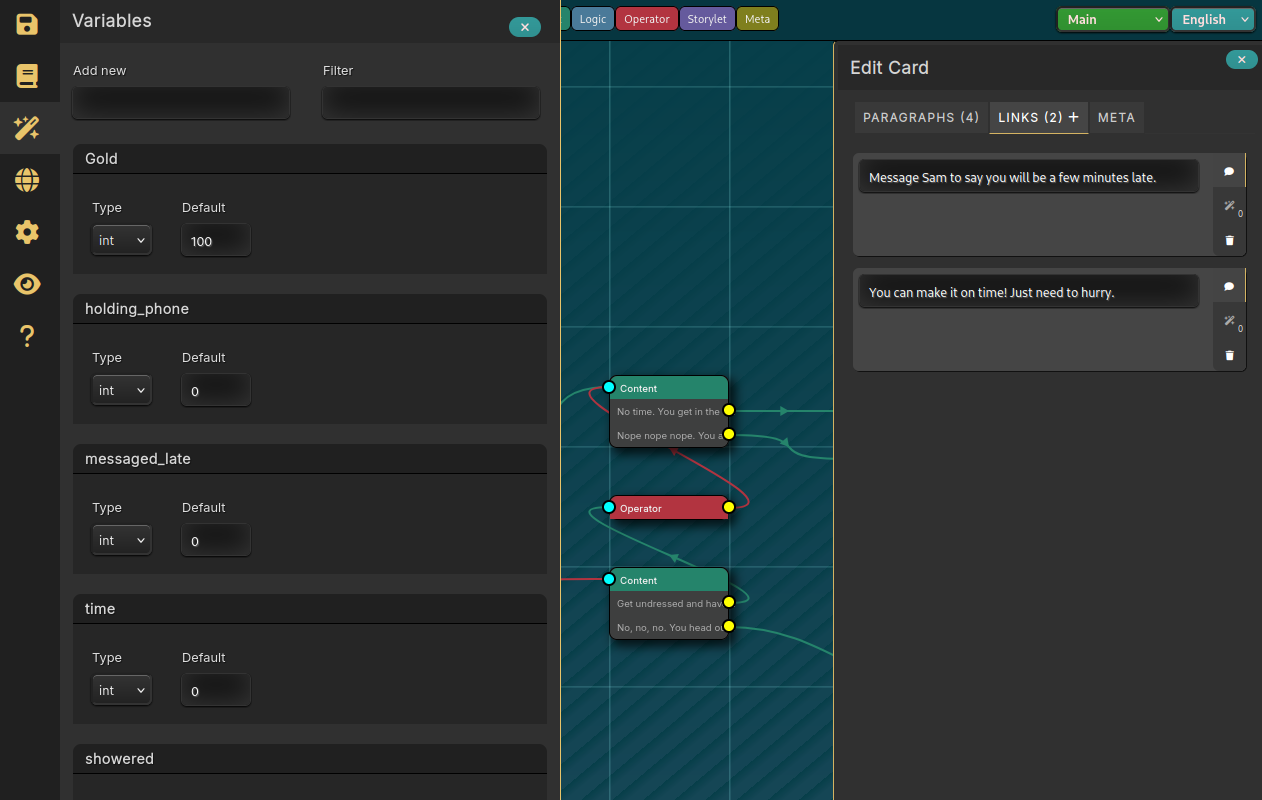The height and width of the screenshot is (800, 1262).
Task: Click output port of 'Nope nope nope' row
Action: point(729,434)
